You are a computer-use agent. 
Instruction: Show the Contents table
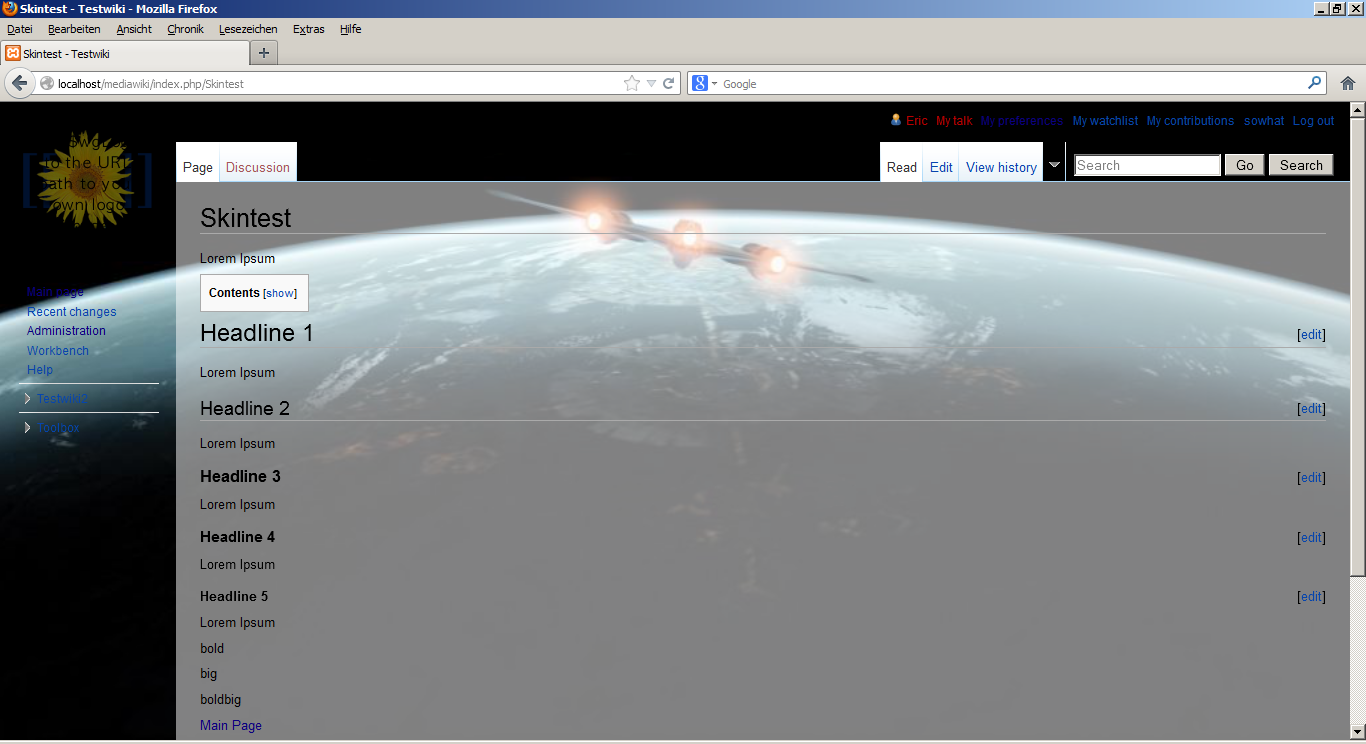tap(280, 294)
